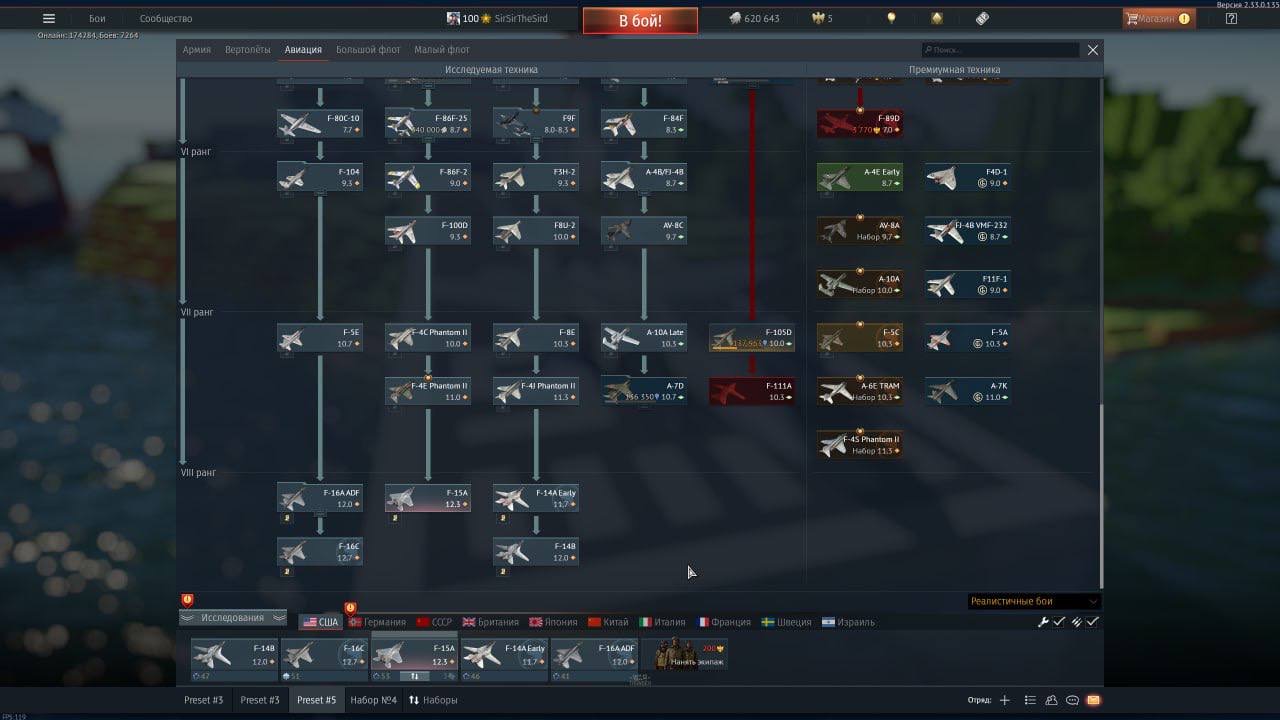Select the F-16C crew slot
Viewport: 1280px width, 720px height.
(x=324, y=659)
